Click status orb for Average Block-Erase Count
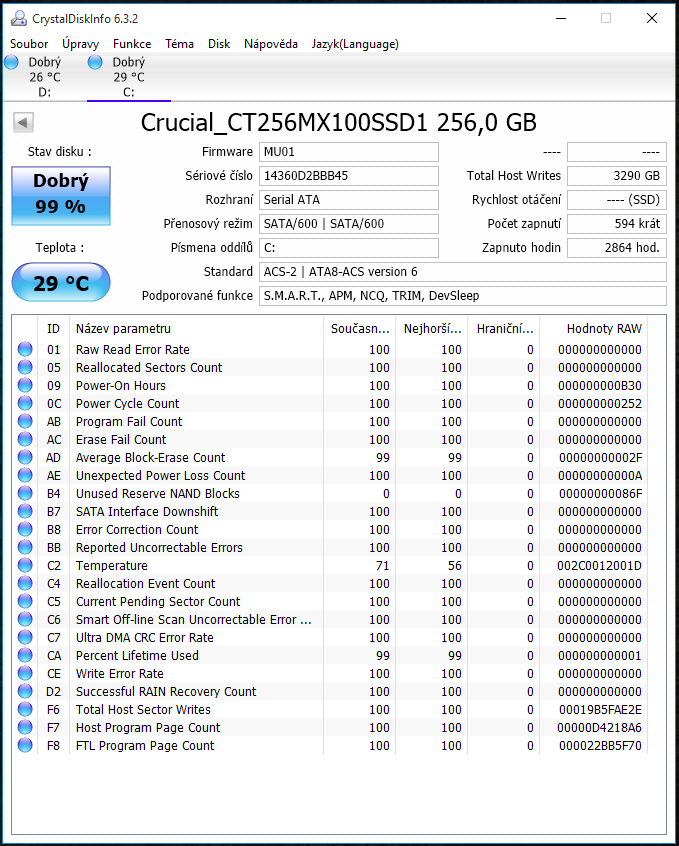 click(x=25, y=458)
